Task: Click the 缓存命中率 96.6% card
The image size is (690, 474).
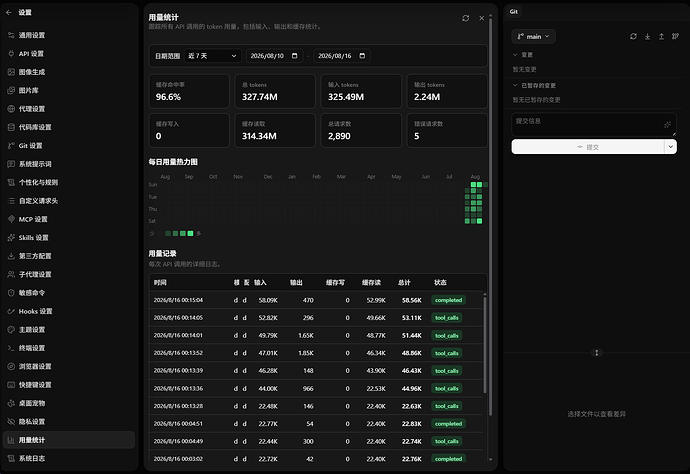Action: 189,91
